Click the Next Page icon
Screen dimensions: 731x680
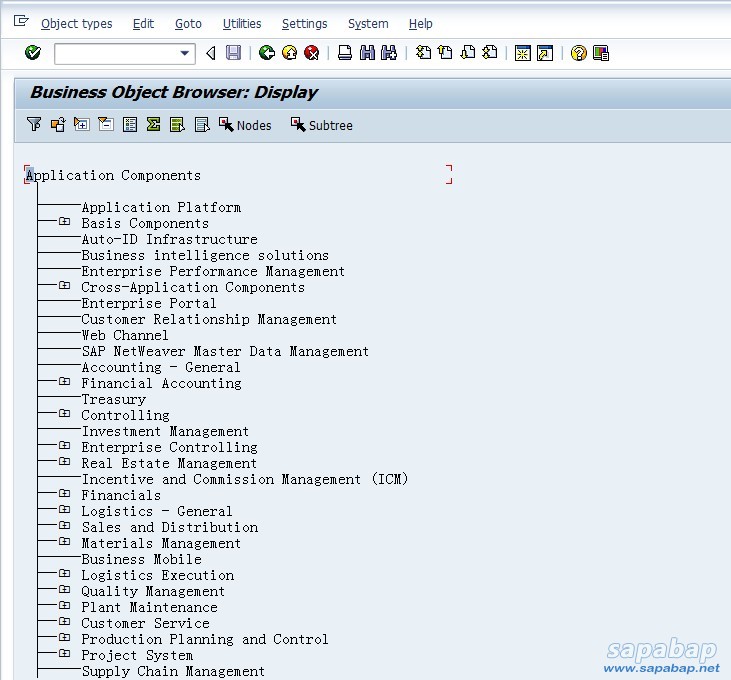coord(468,53)
